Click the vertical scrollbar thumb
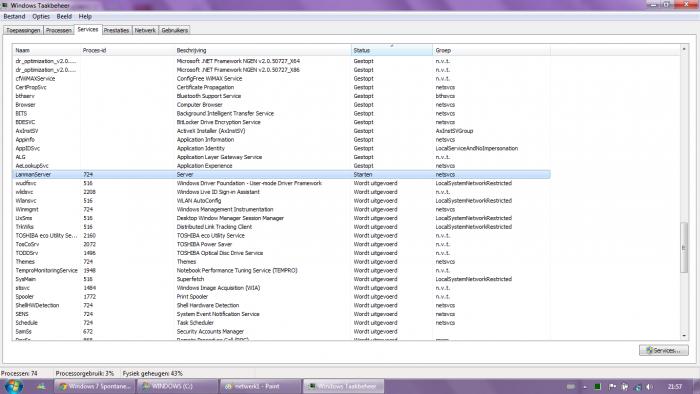 coord(684,247)
